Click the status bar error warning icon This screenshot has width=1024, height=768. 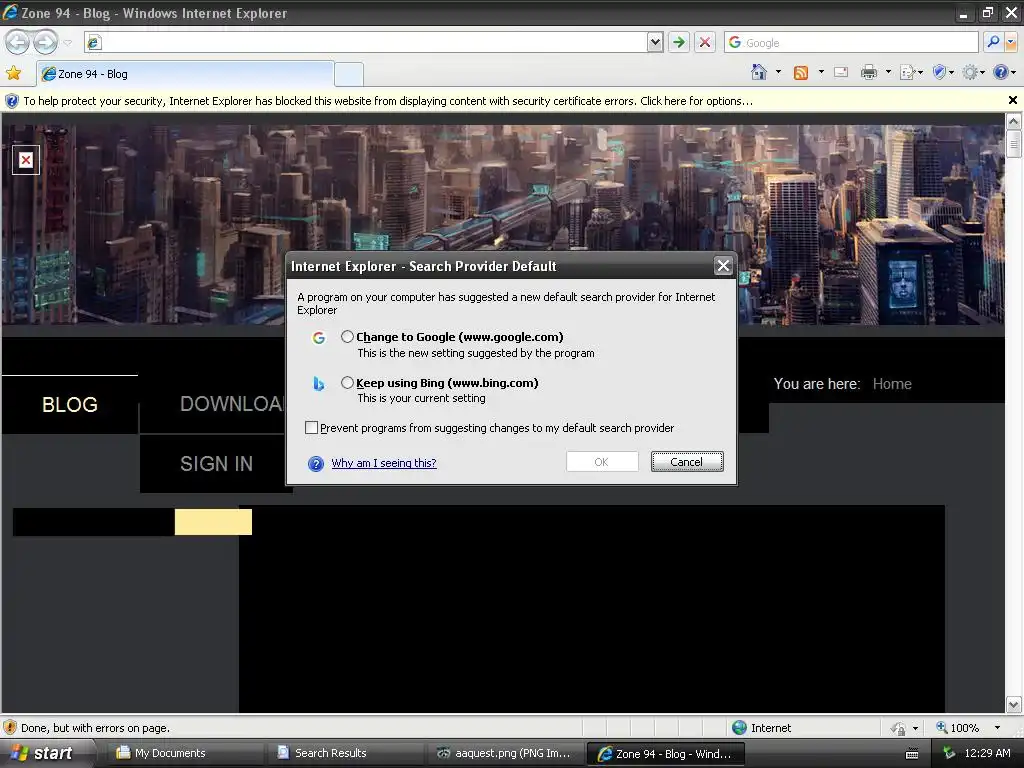click(x=10, y=728)
